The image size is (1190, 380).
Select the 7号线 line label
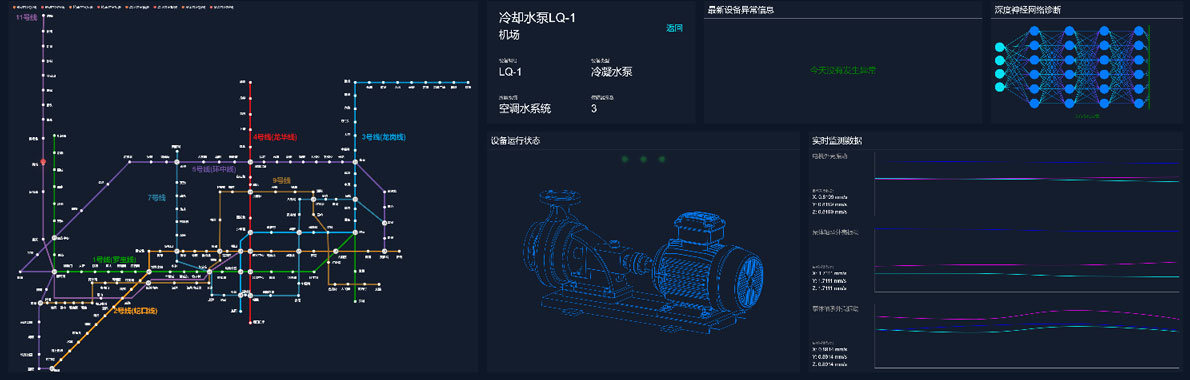(156, 198)
